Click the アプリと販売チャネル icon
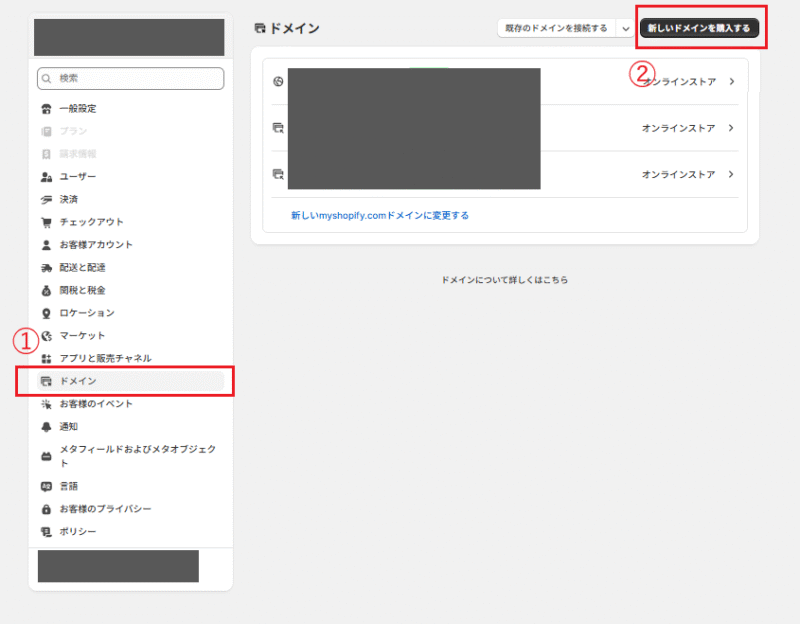The width and height of the screenshot is (800, 624). coord(44,358)
